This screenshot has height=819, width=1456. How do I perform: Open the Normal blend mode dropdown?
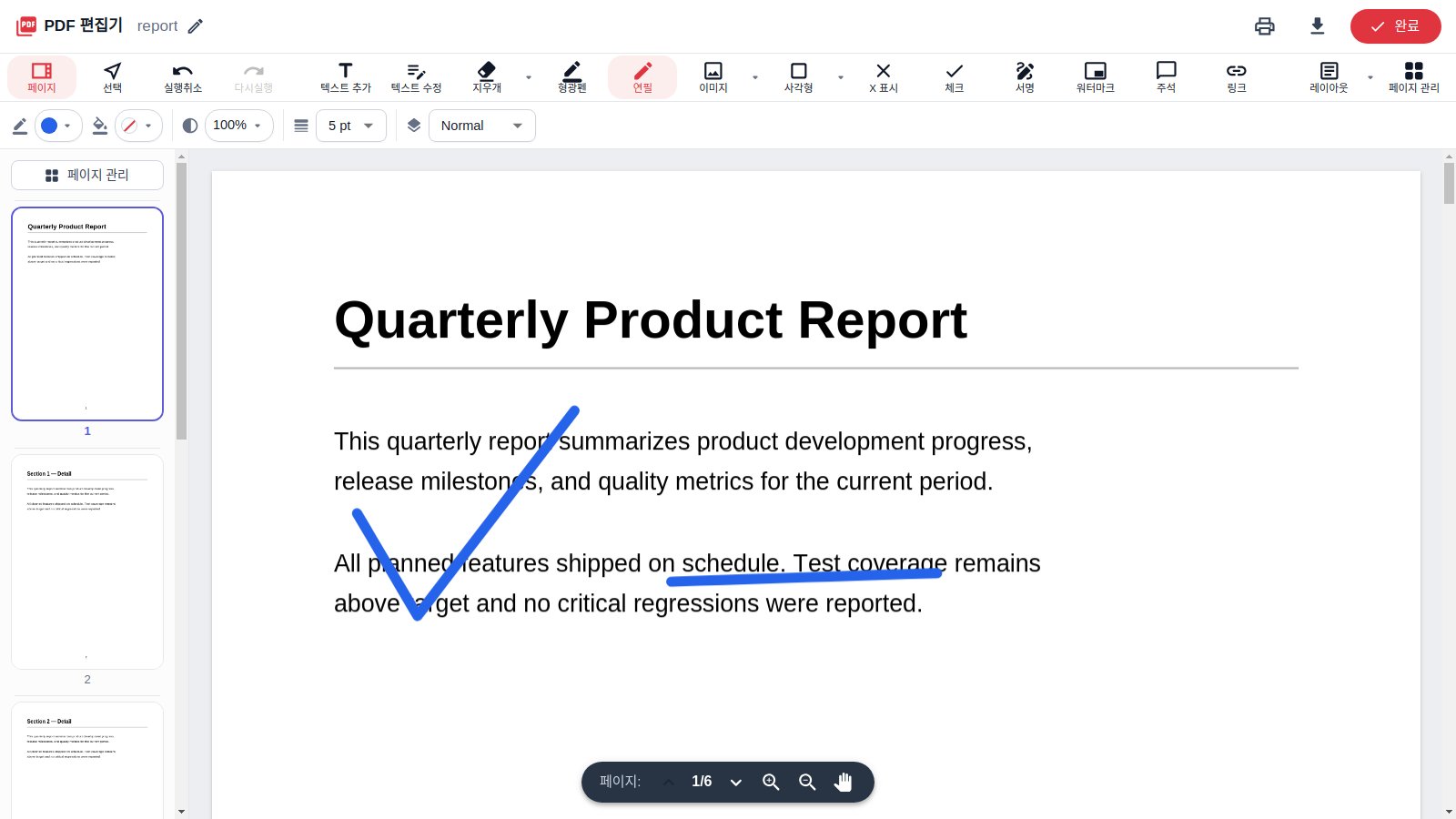pyautogui.click(x=482, y=126)
